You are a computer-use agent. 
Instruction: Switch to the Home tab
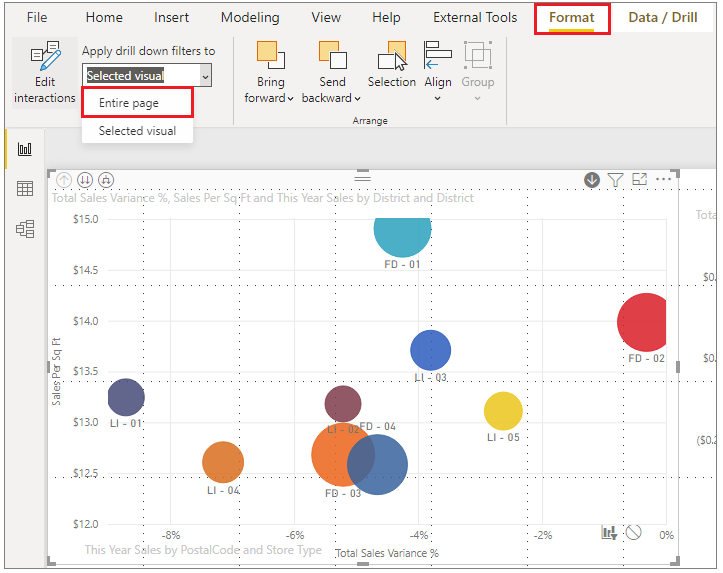[x=104, y=18]
